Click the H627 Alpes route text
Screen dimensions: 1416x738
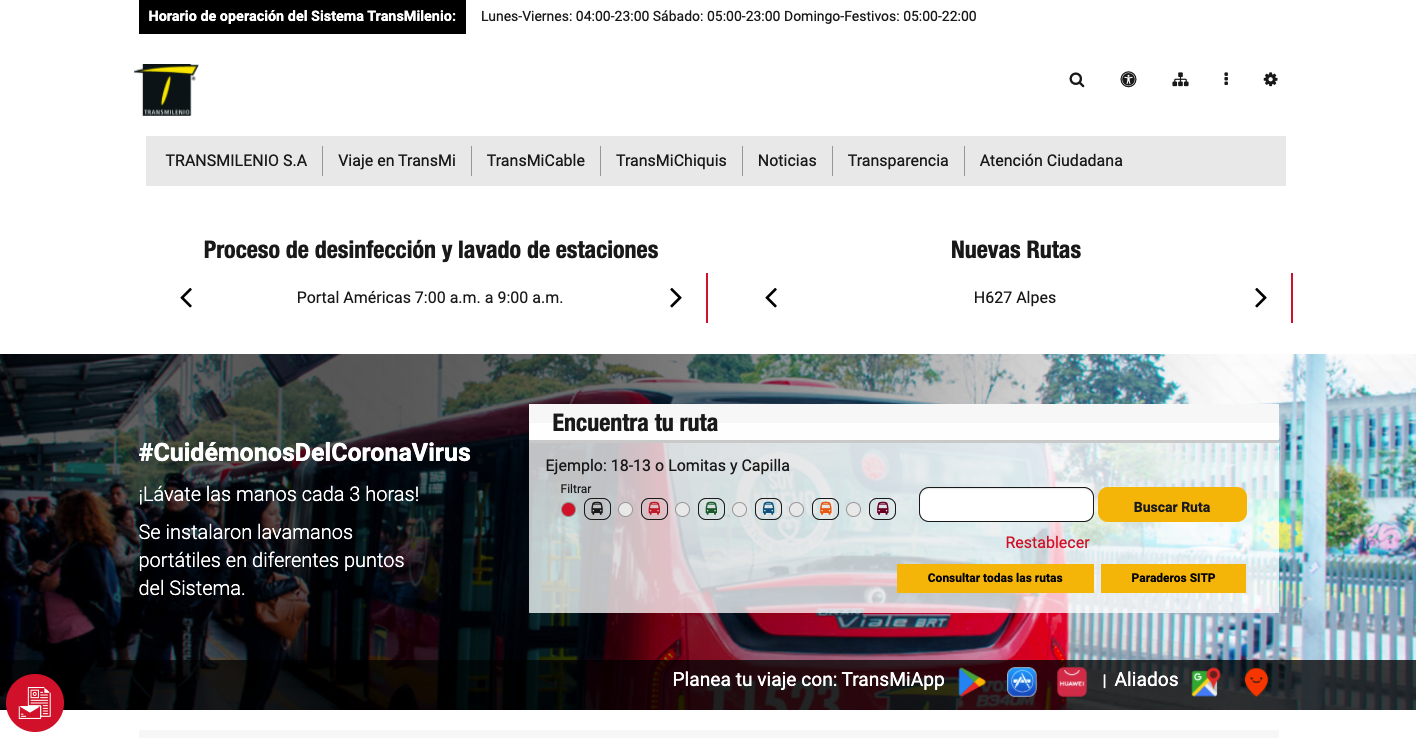1015,298
